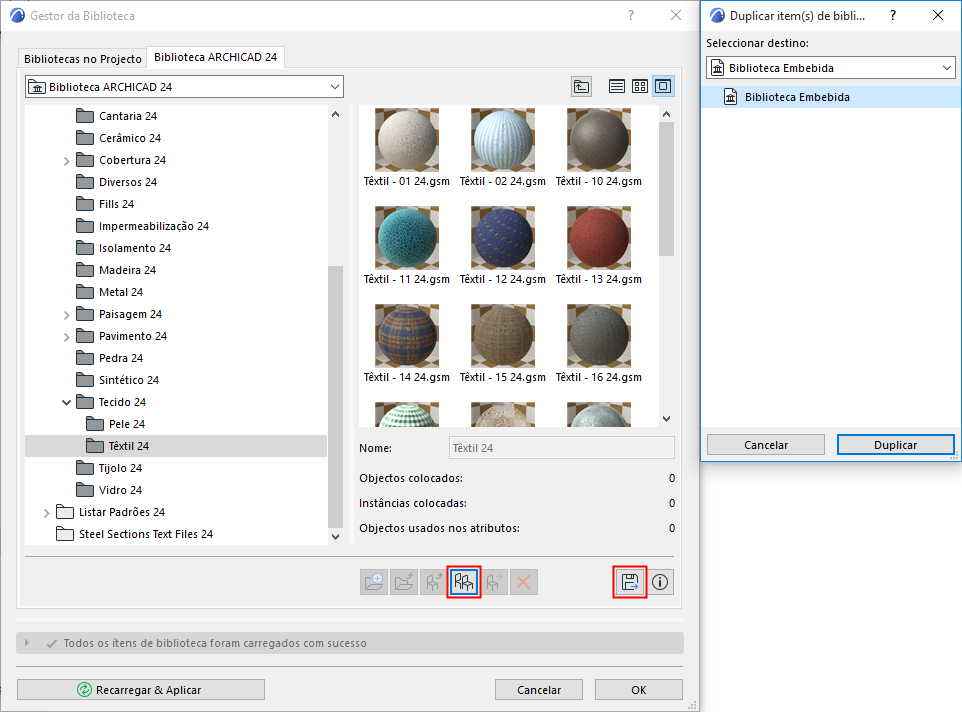
Task: Click help question mark in Duplicar dialog
Action: click(893, 15)
